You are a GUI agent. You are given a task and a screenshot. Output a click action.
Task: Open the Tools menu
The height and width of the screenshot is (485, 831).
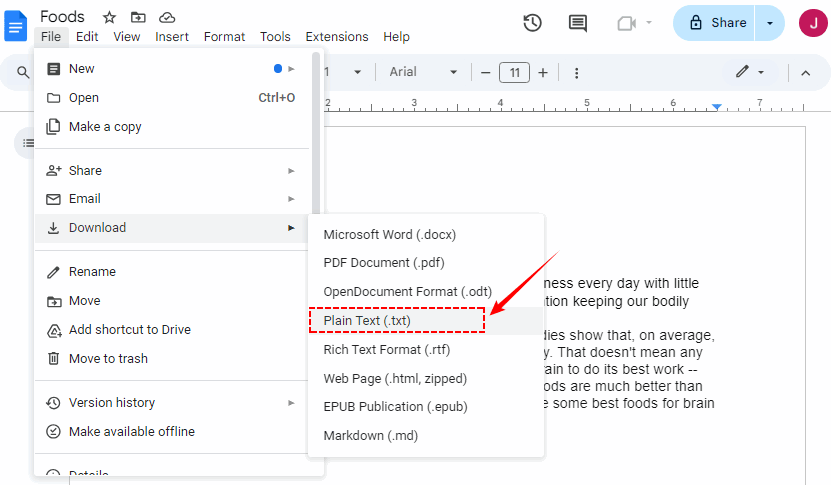pyautogui.click(x=275, y=37)
